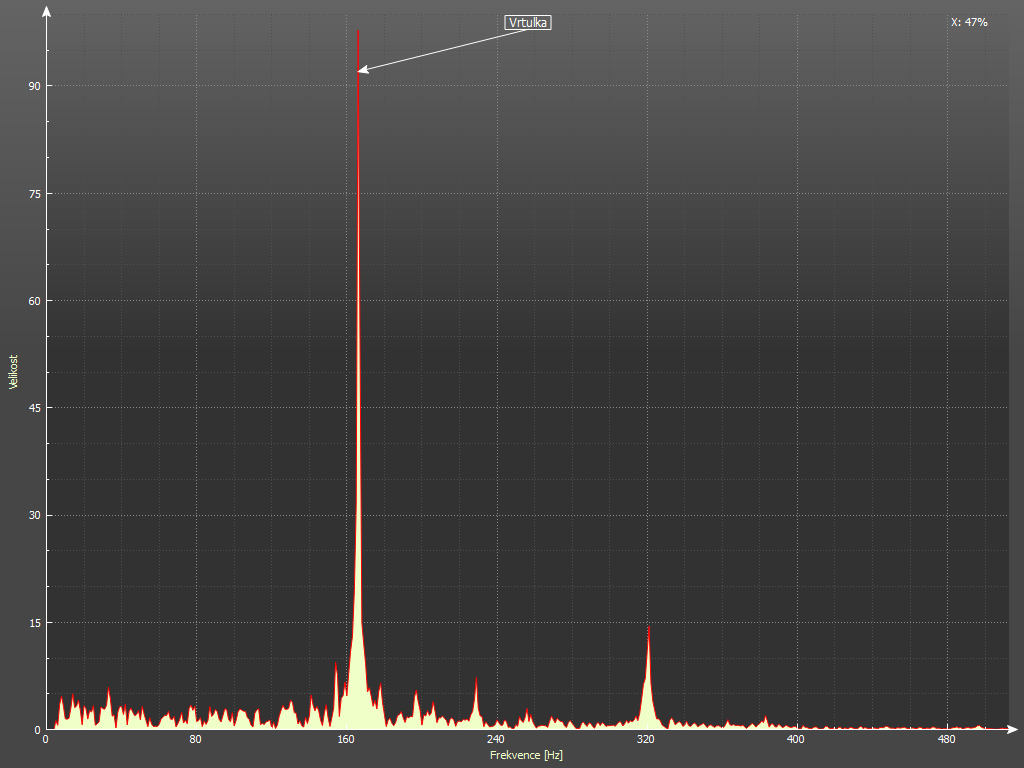
Task: Click the 80 tick on the frequency axis
Action: coord(196,740)
